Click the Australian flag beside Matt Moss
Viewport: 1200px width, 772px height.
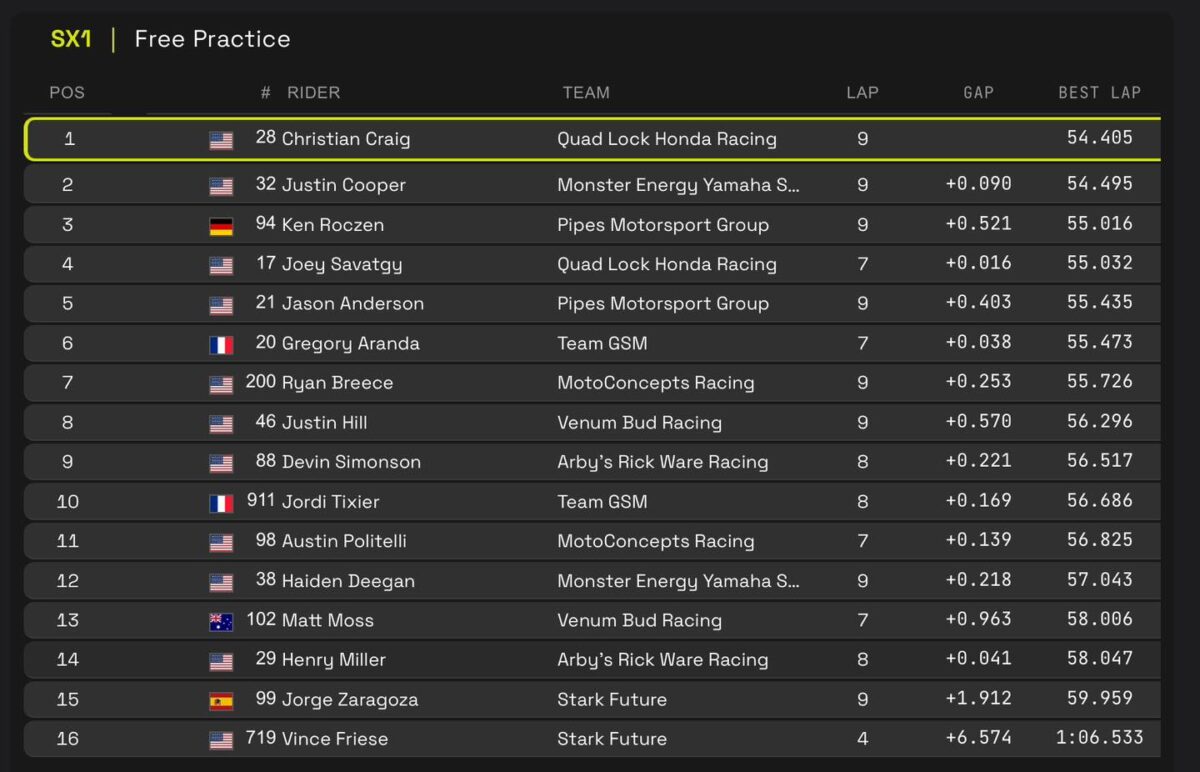(x=221, y=622)
